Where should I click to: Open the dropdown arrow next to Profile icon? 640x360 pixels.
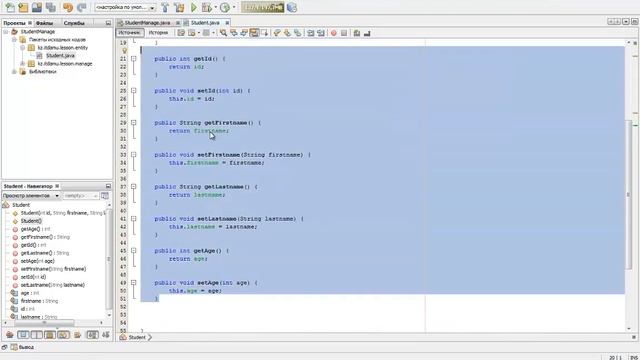234,7
